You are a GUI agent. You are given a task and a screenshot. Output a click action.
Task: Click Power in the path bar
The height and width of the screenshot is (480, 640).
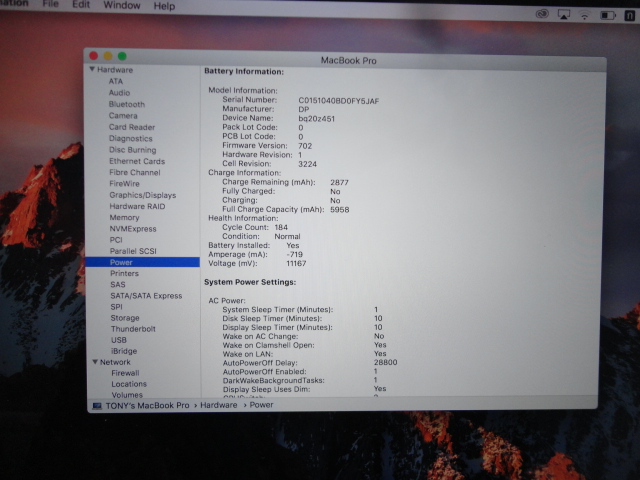pyautogui.click(x=261, y=405)
